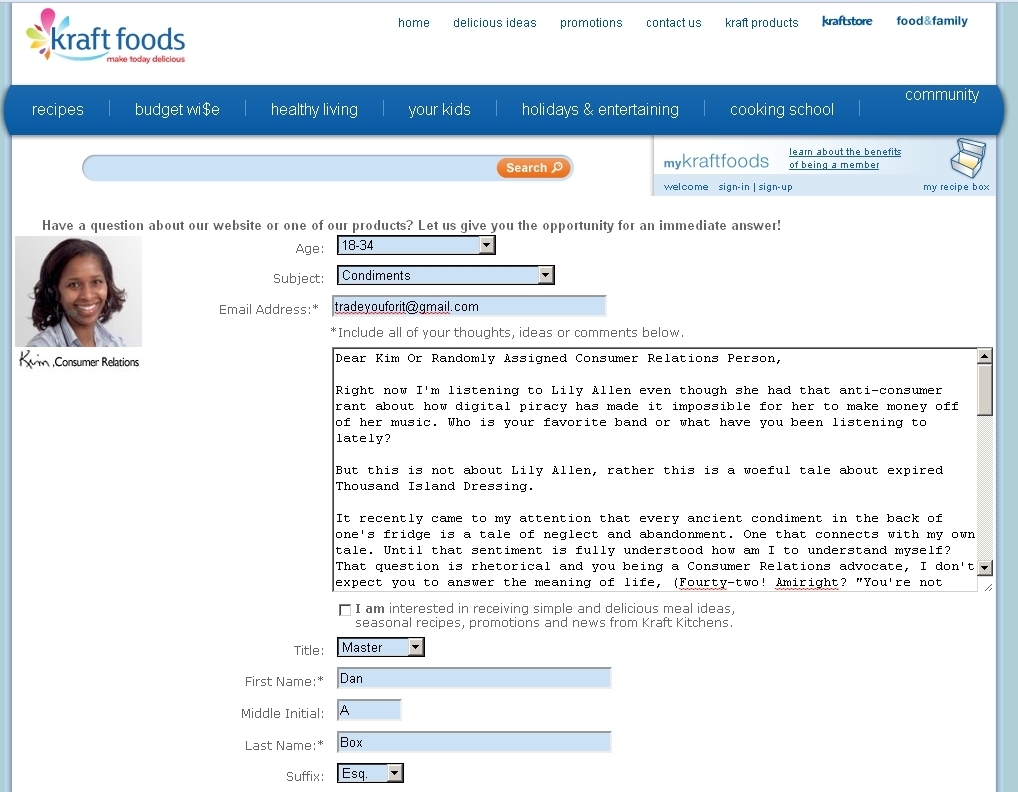Open the my recipe box text link
This screenshot has width=1018, height=792.
pos(956,187)
